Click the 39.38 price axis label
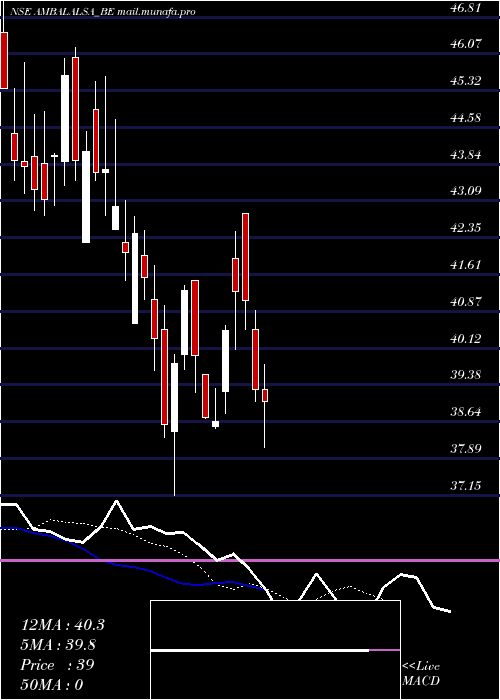Screen dimensions: 500x700 pyautogui.click(x=466, y=375)
